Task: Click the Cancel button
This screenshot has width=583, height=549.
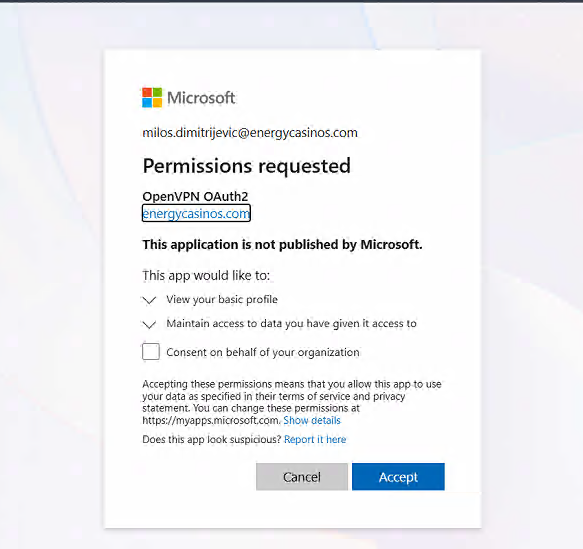Action: coord(302,477)
